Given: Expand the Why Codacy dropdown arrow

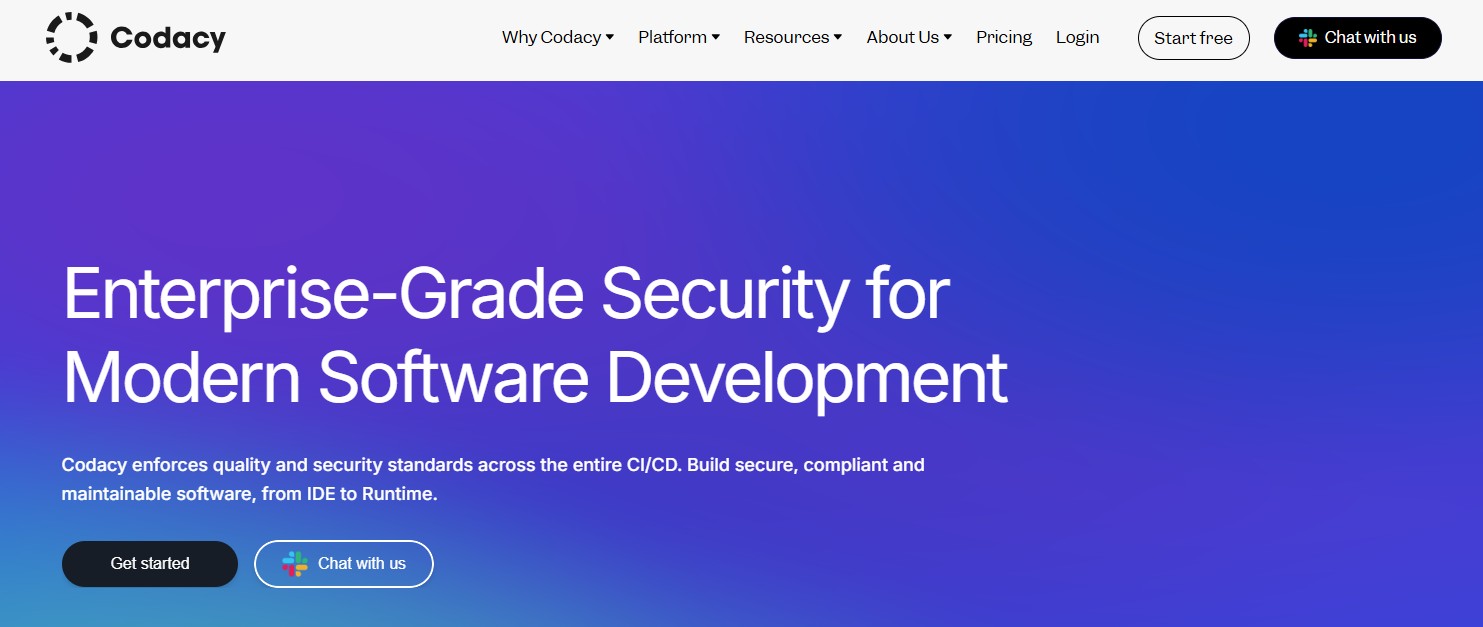Looking at the screenshot, I should (610, 38).
